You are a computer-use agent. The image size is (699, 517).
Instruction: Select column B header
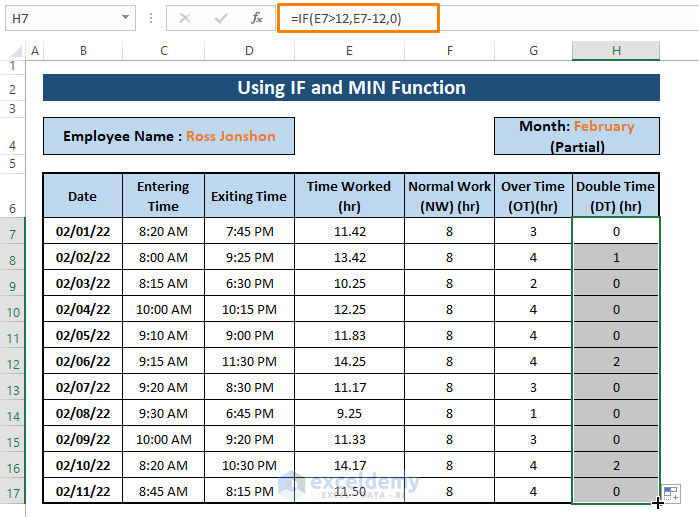coord(82,51)
